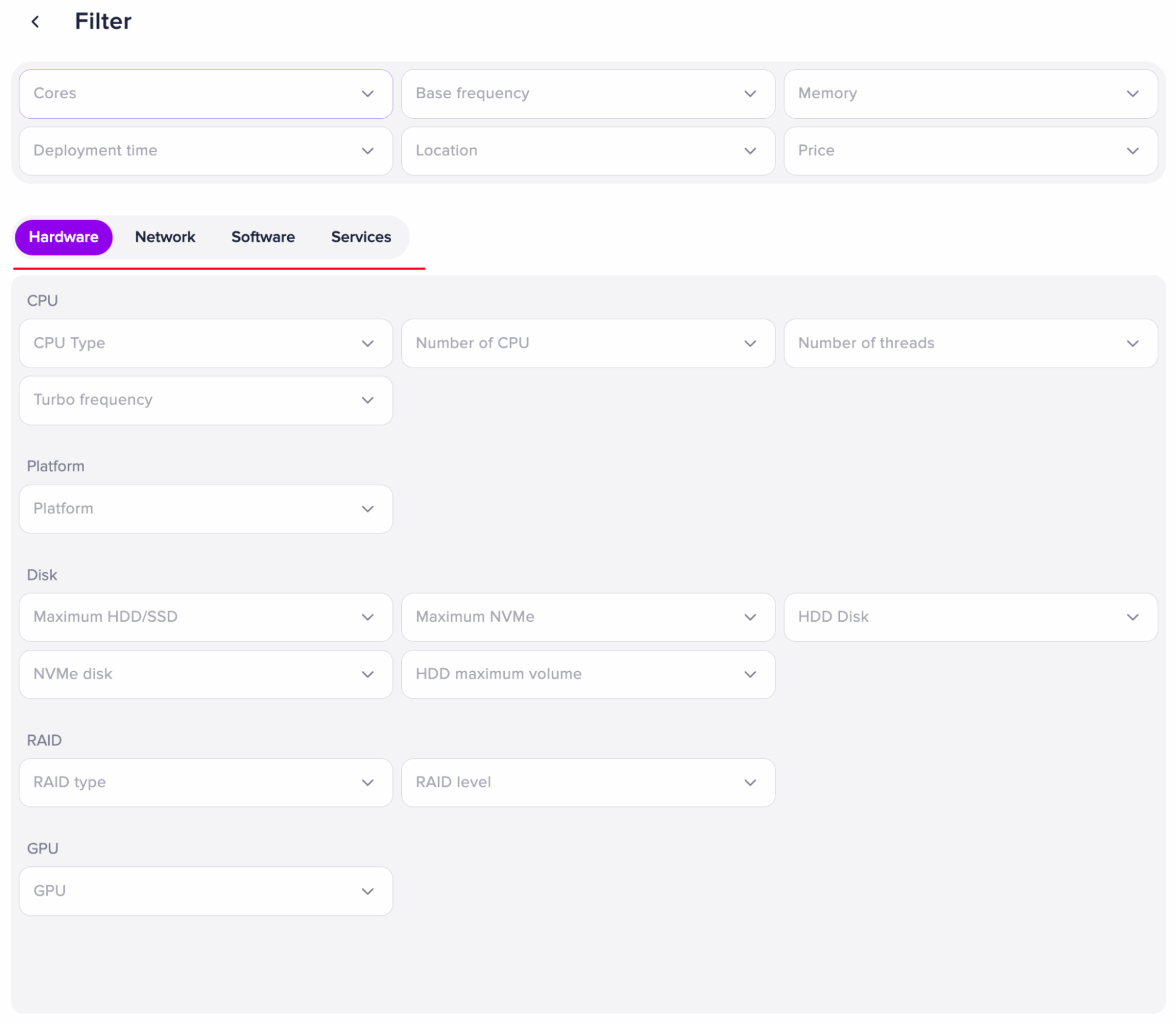Screen dimensions: 1176x1024
Task: Open the Memory filter dropdown
Action: tap(970, 94)
